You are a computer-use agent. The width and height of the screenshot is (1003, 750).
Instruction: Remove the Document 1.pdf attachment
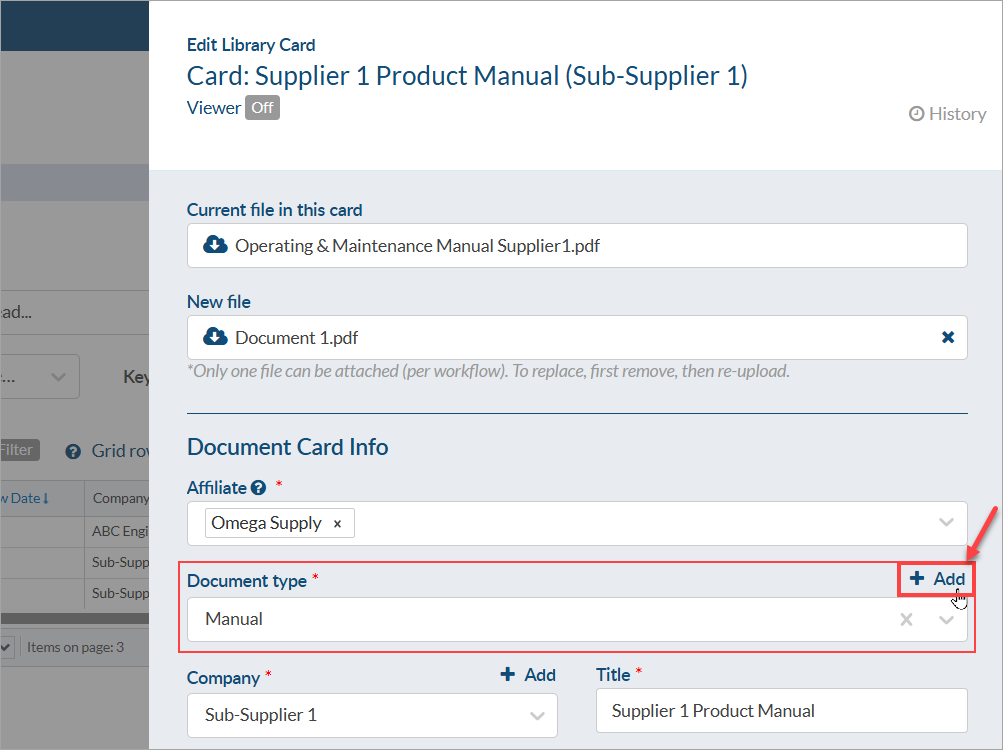[948, 337]
